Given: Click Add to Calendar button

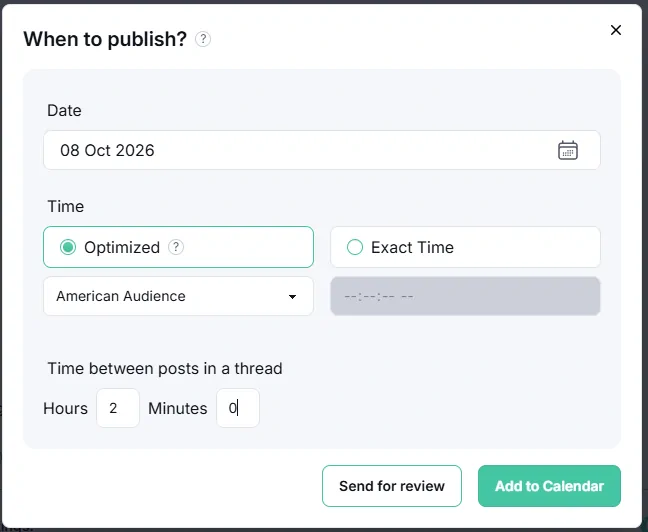Looking at the screenshot, I should coord(549,486).
